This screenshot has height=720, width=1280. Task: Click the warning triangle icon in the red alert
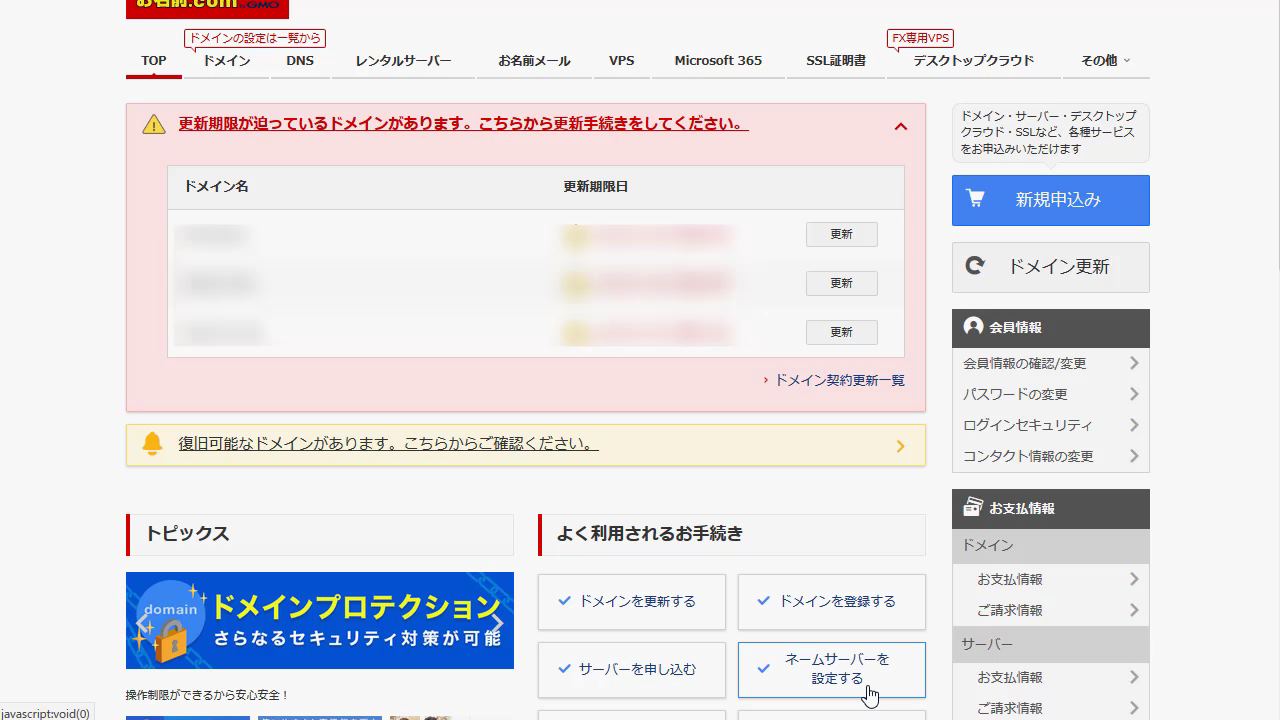153,124
